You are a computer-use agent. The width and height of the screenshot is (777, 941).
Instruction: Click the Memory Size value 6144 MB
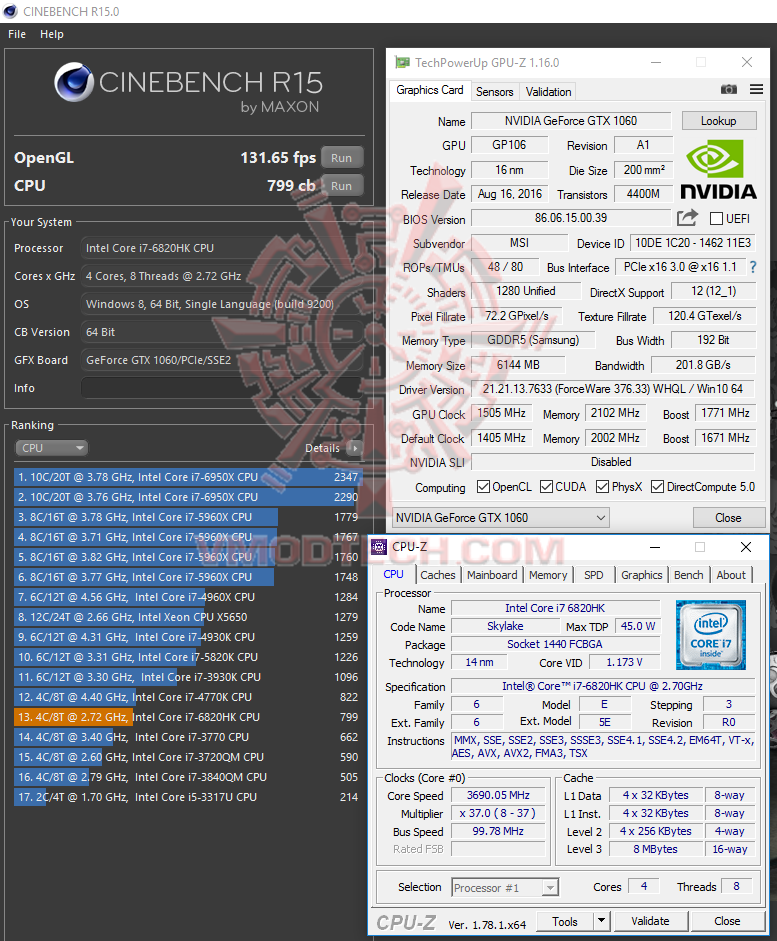518,365
